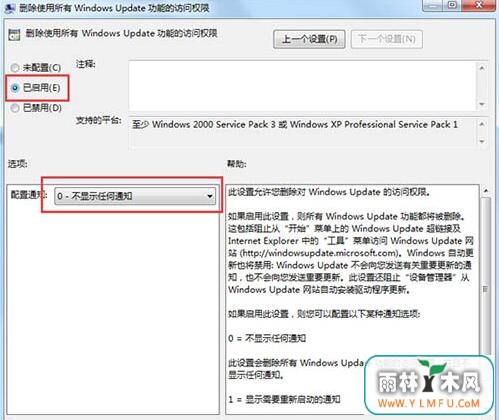Click the help panel scrollbar up arrow
The height and width of the screenshot is (420, 499).
pyautogui.click(x=486, y=191)
